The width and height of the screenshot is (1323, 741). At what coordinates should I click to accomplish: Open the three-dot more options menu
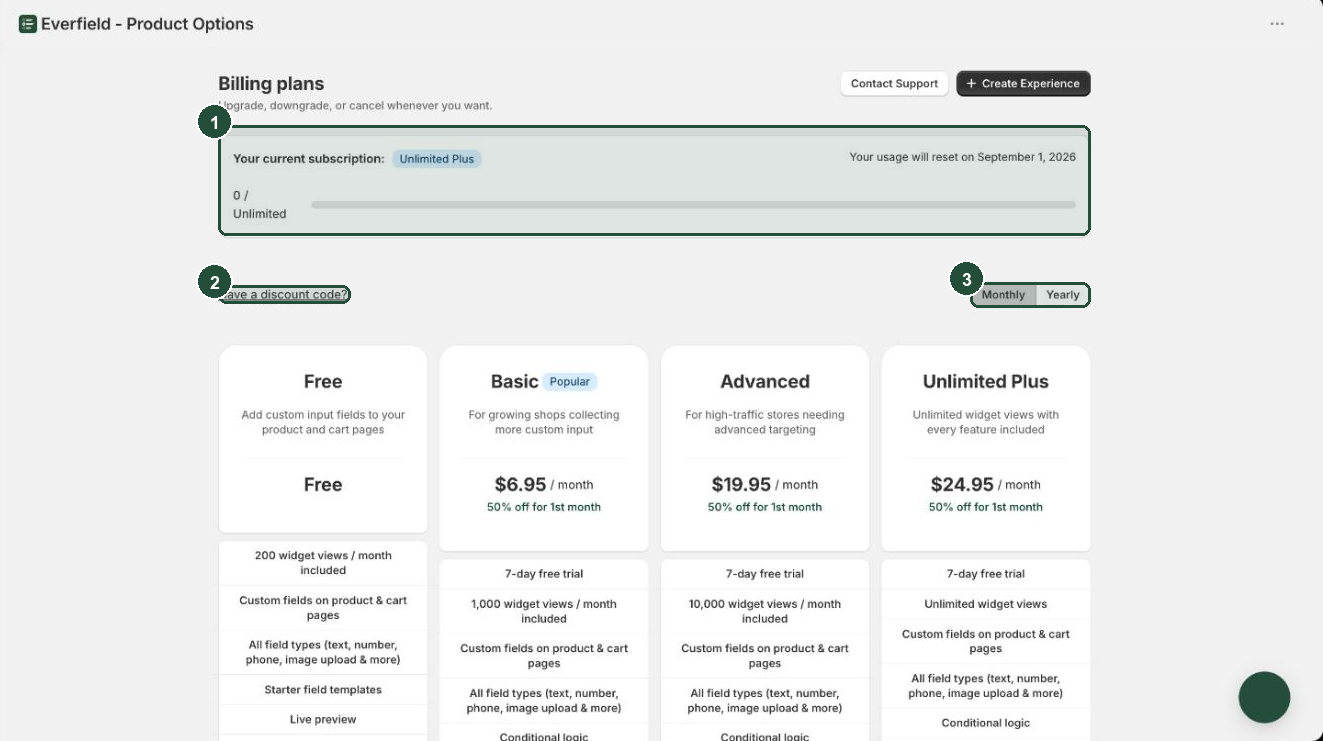[1277, 24]
